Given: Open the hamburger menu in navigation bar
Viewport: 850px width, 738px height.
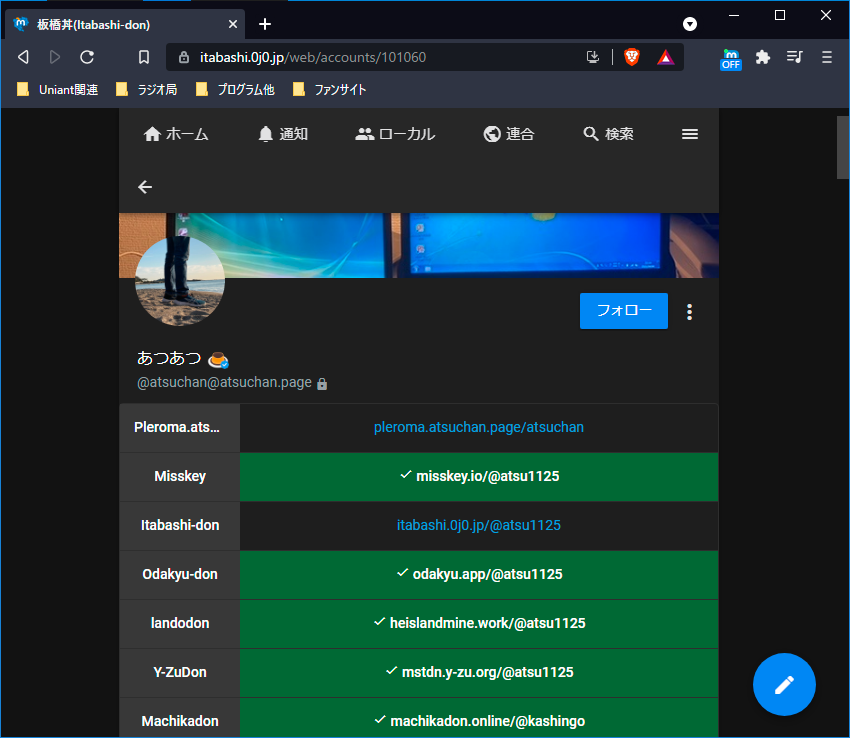Looking at the screenshot, I should pyautogui.click(x=690, y=134).
